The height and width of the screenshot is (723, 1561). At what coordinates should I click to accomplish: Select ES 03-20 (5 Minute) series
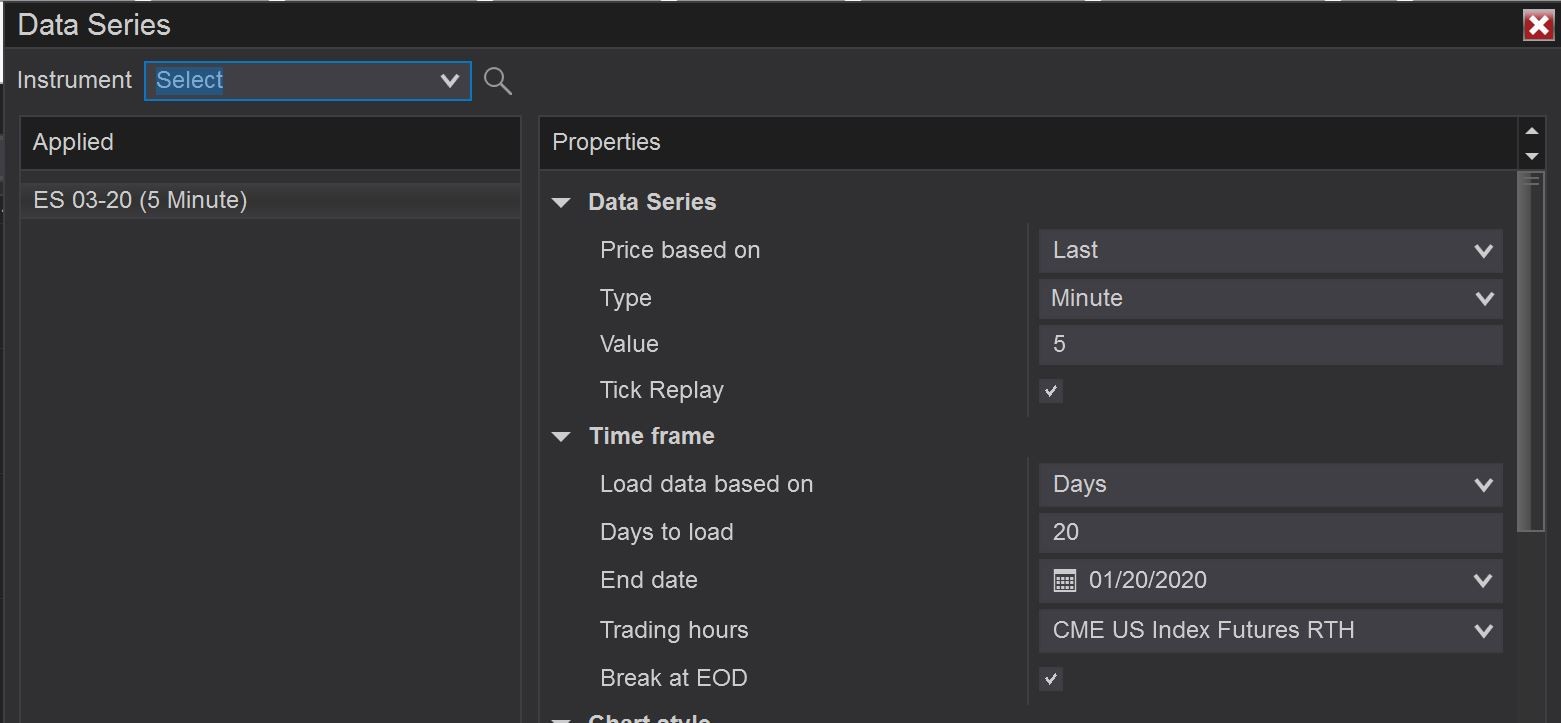(x=140, y=200)
